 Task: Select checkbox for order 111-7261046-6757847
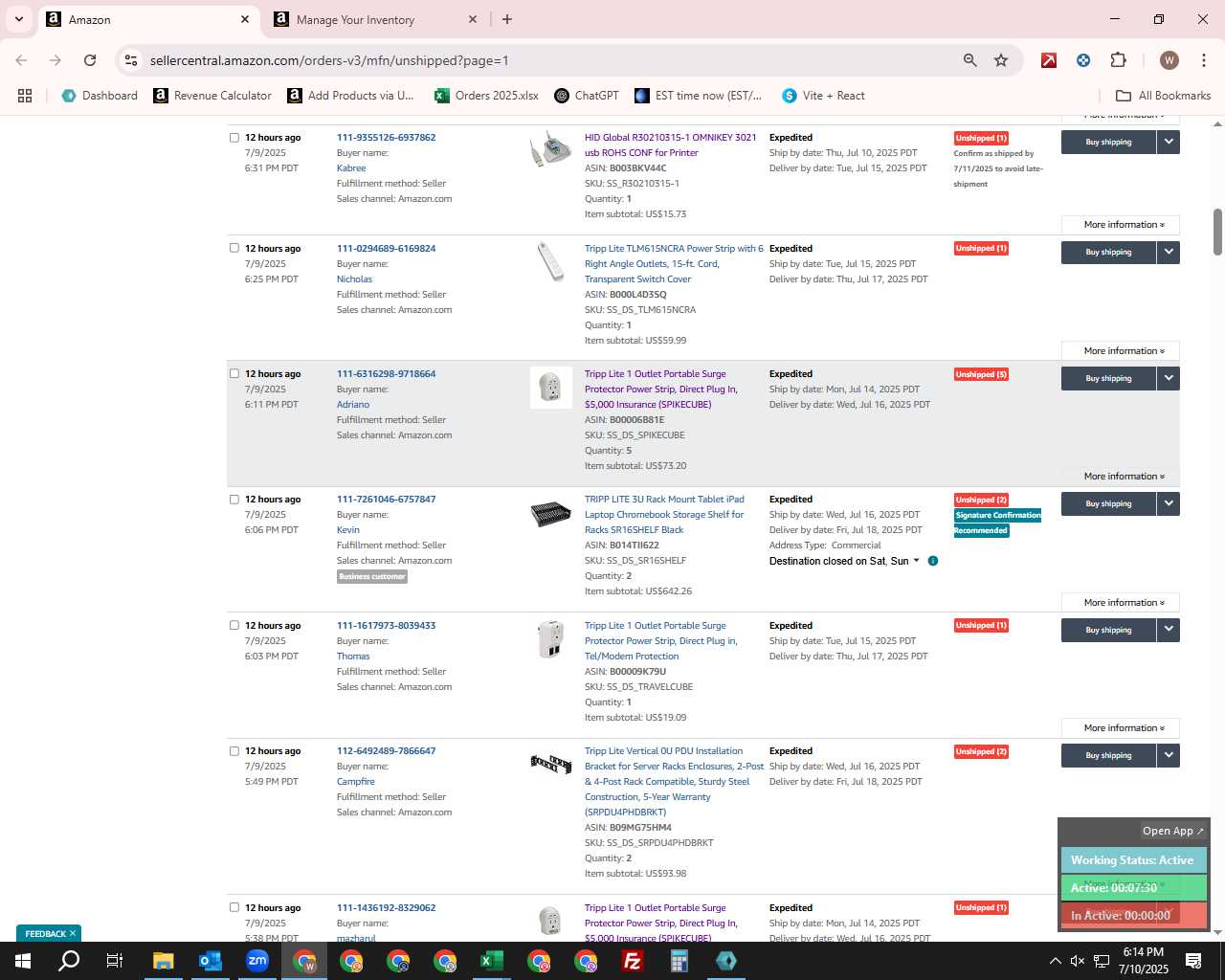(234, 499)
